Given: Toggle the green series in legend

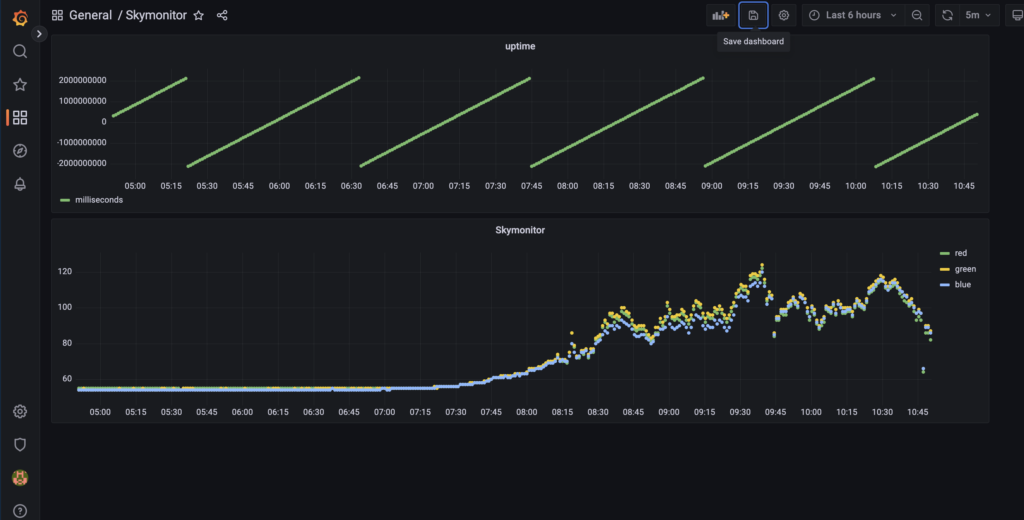Looking at the screenshot, I should point(965,268).
